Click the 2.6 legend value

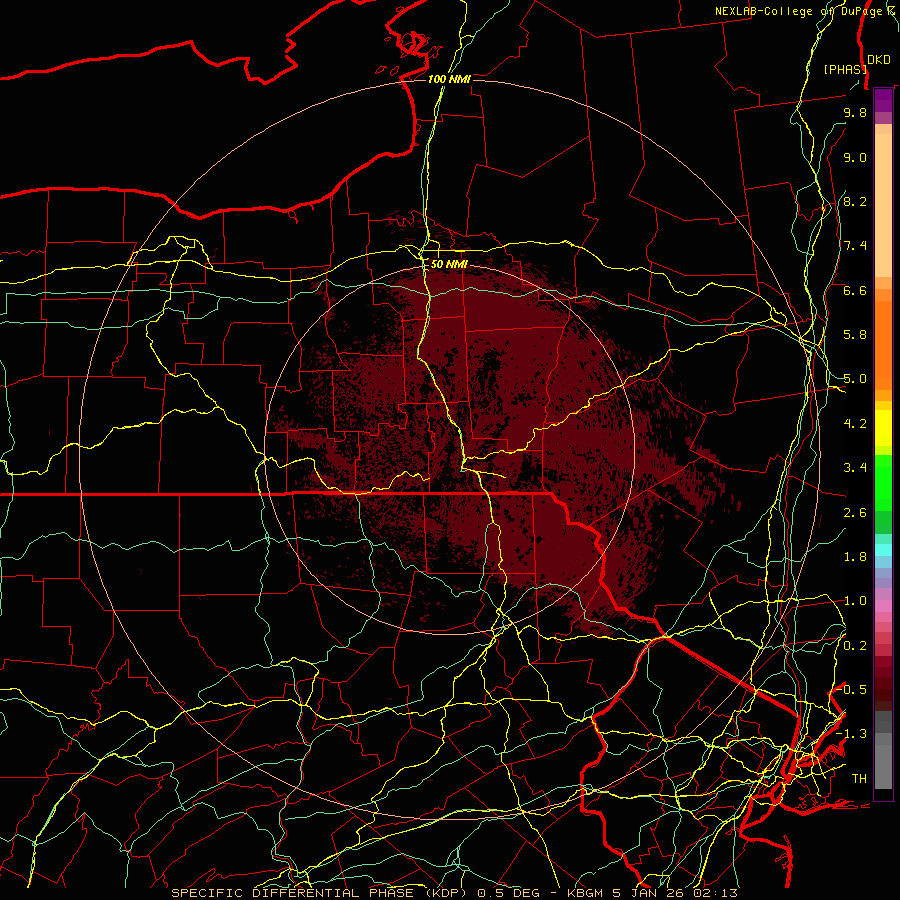(x=855, y=512)
